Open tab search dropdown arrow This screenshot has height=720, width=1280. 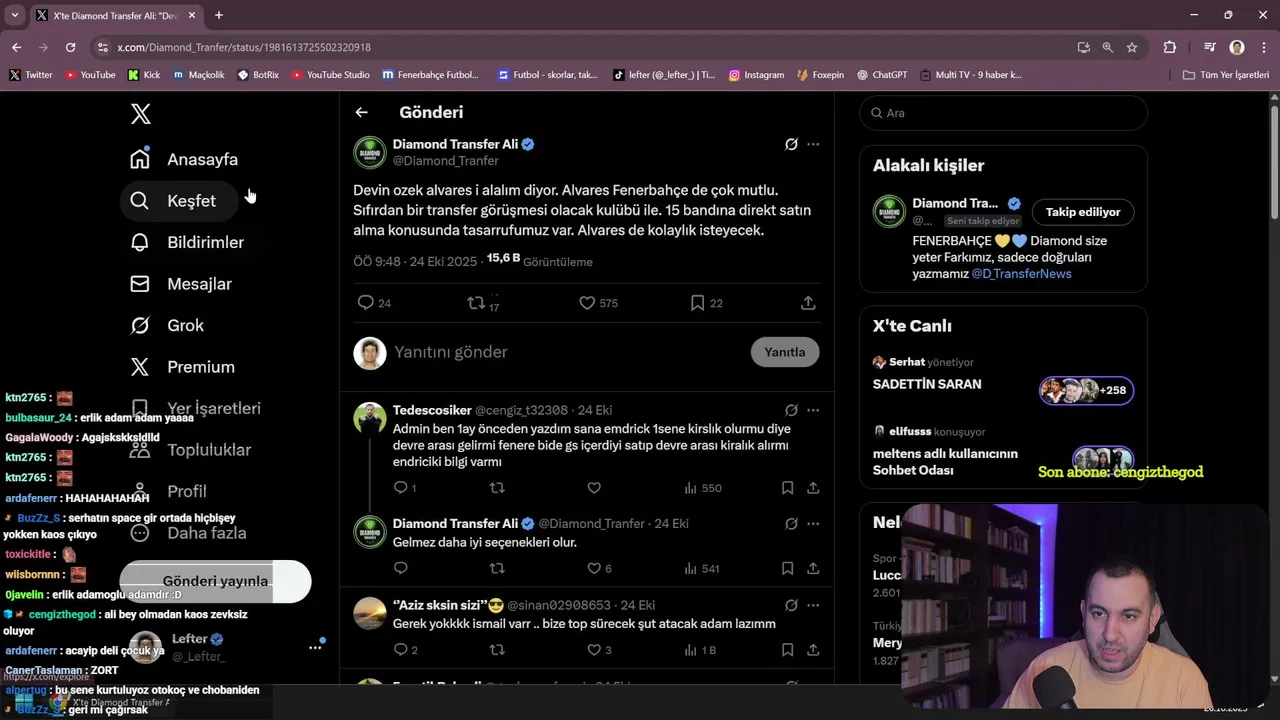[x=14, y=15]
